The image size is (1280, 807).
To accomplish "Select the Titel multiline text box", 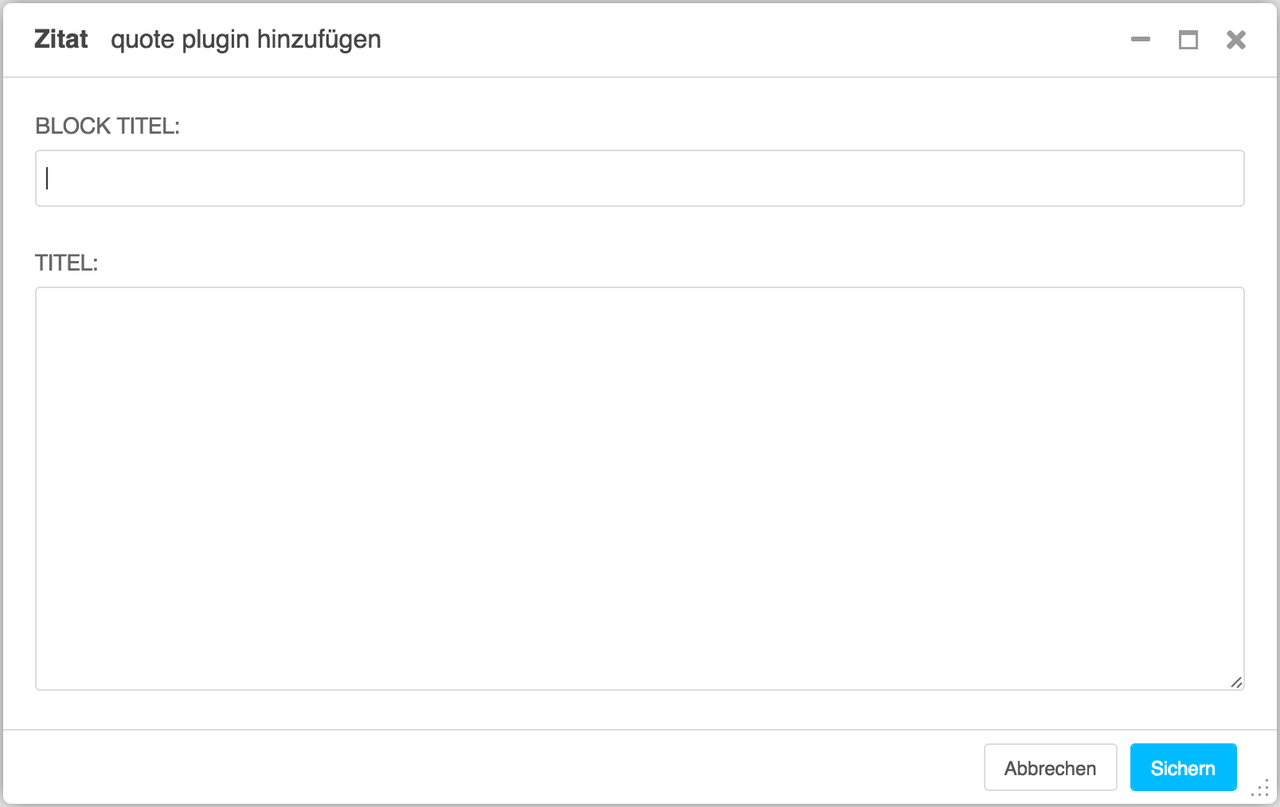I will [640, 489].
